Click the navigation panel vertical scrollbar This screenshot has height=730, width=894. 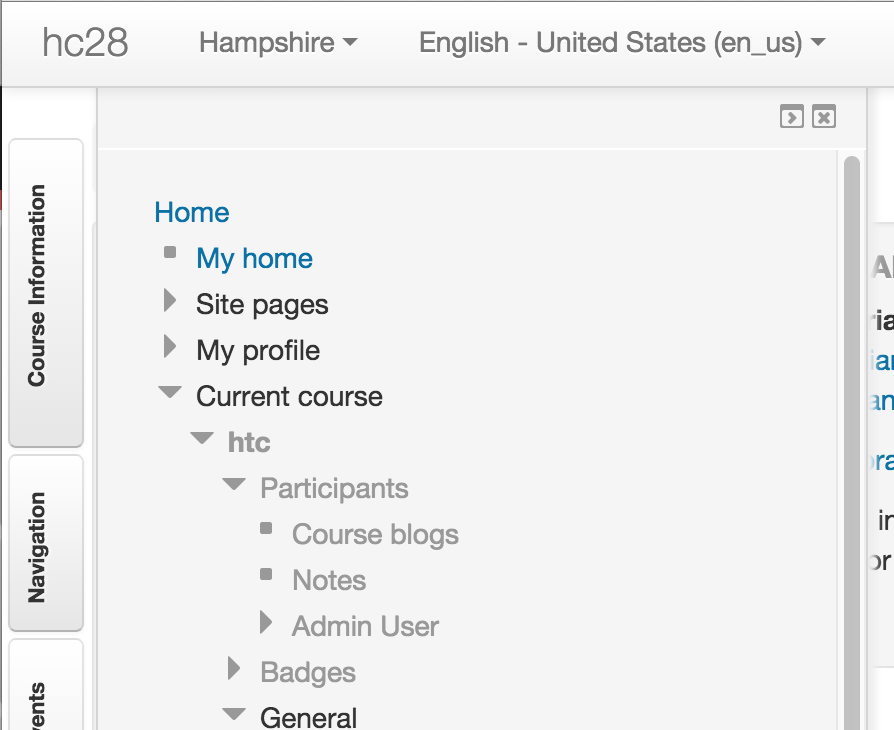852,443
